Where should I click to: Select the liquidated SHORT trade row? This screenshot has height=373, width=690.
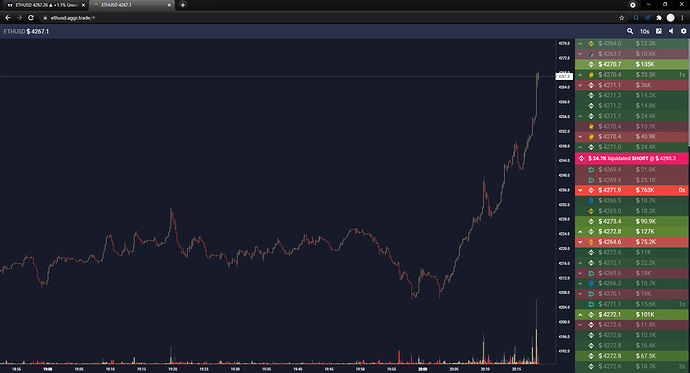pos(631,158)
